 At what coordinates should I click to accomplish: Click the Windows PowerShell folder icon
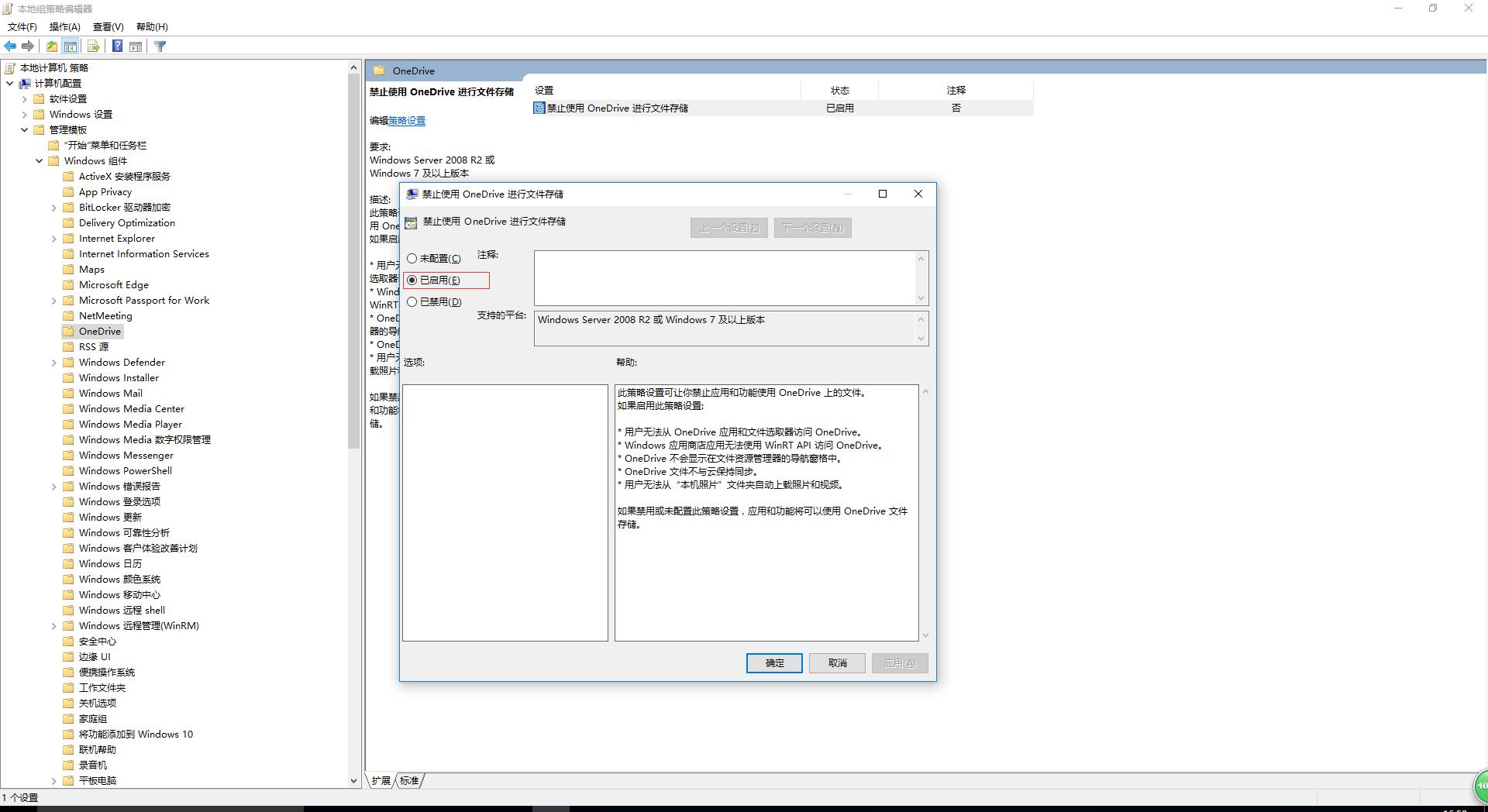(68, 471)
